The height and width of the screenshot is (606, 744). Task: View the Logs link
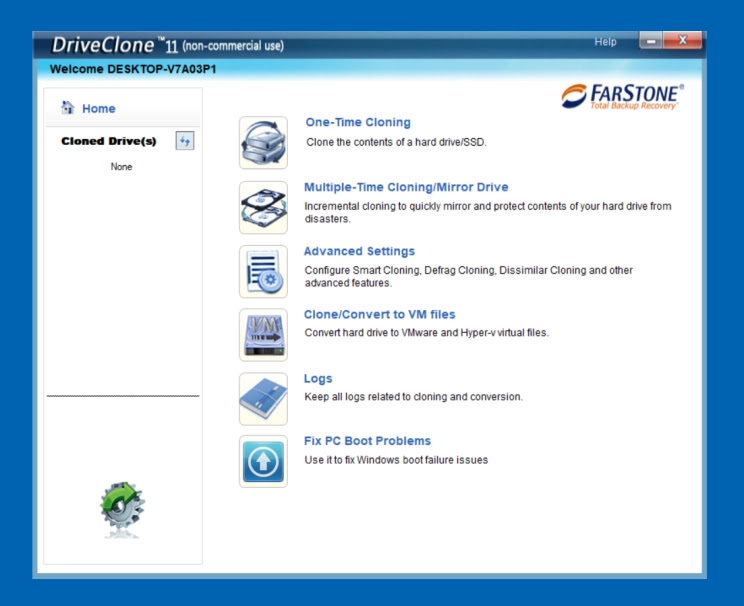(x=318, y=379)
